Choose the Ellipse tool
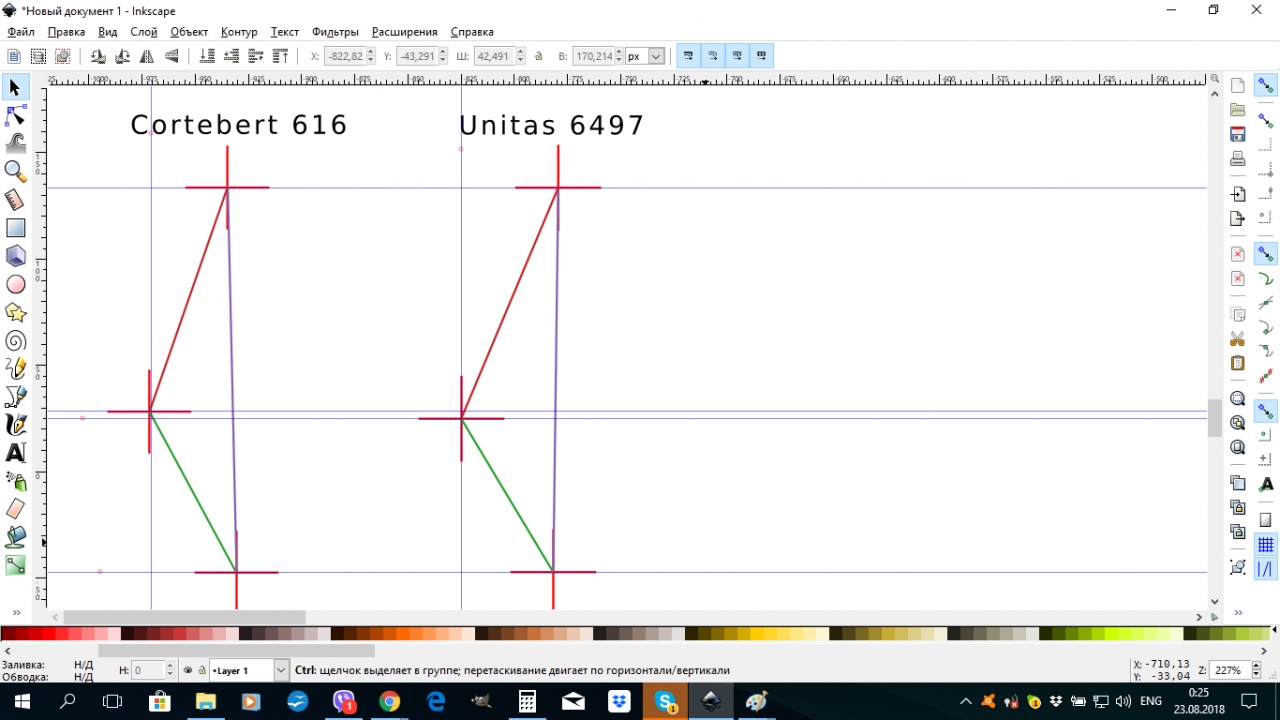 click(x=15, y=285)
